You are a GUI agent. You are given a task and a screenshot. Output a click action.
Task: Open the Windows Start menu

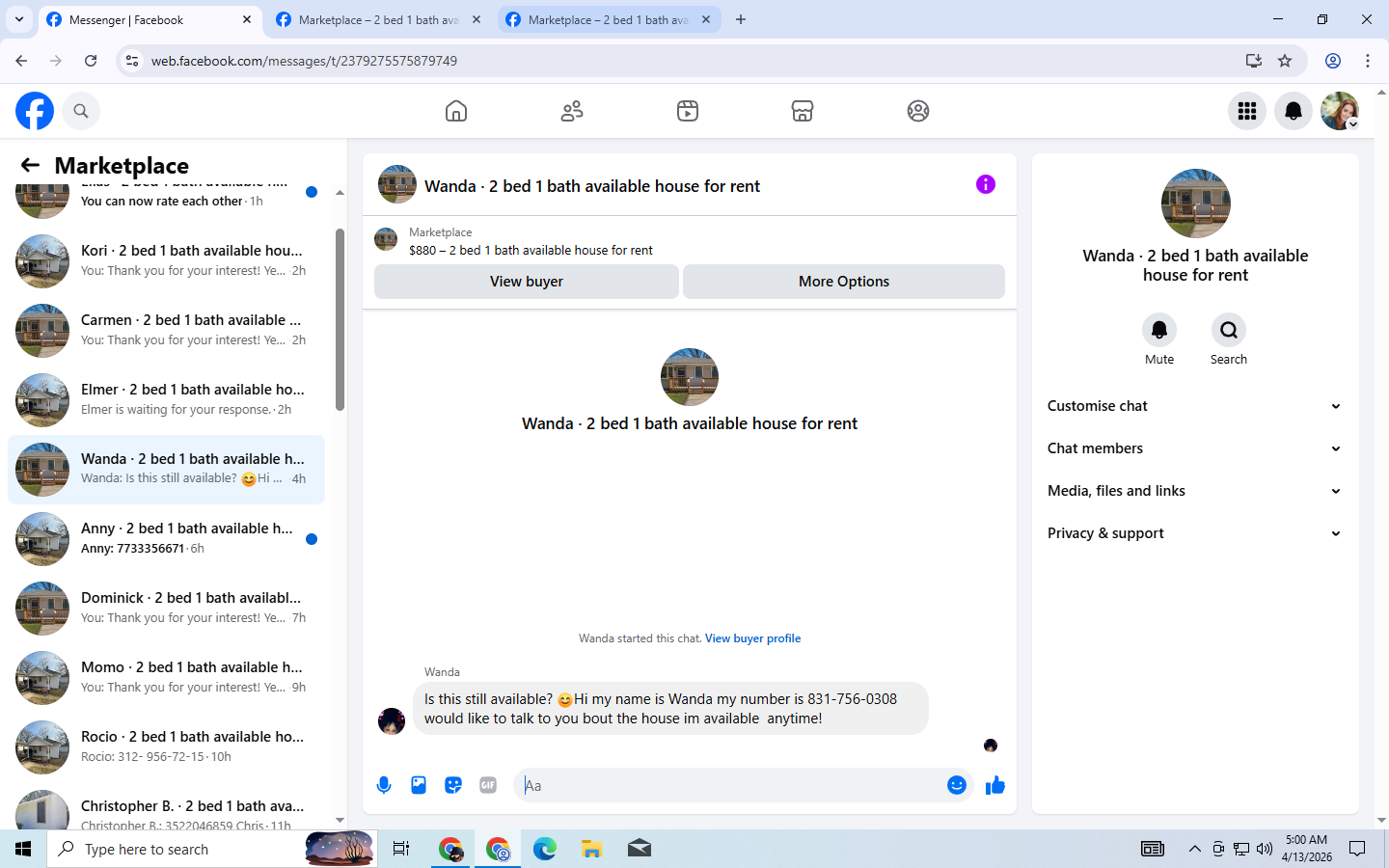[x=23, y=849]
